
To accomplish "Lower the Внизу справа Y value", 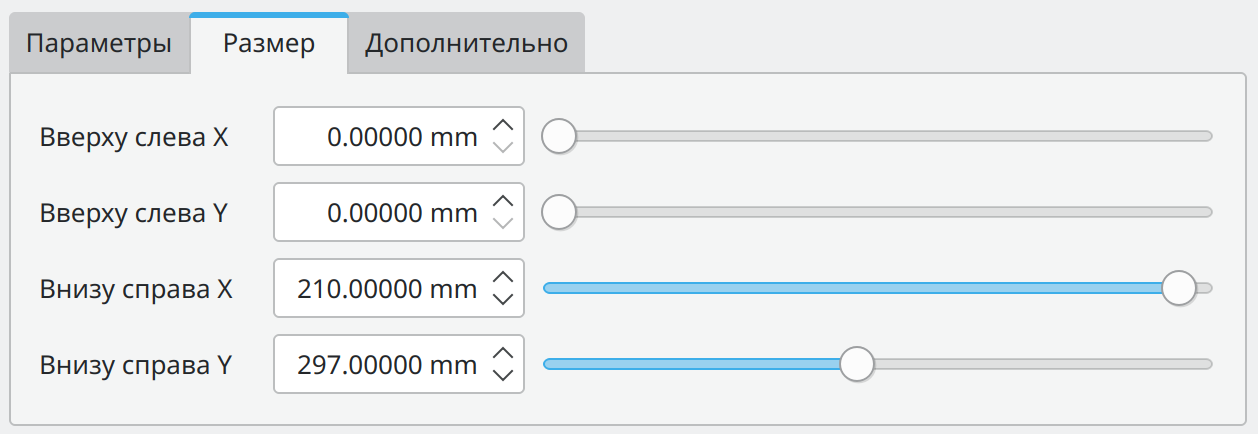I will [x=503, y=374].
